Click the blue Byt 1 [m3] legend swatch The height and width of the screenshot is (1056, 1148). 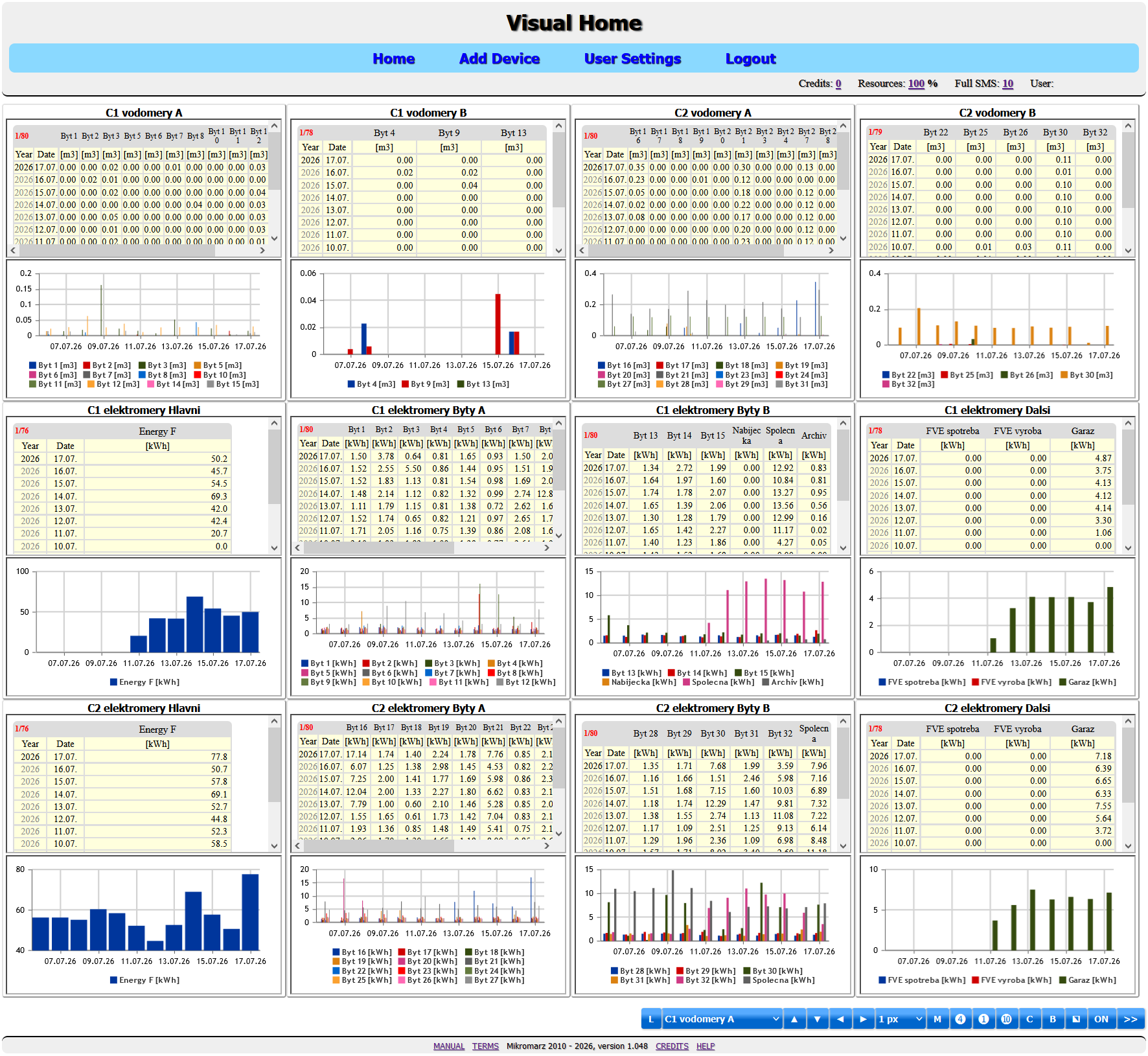32,365
